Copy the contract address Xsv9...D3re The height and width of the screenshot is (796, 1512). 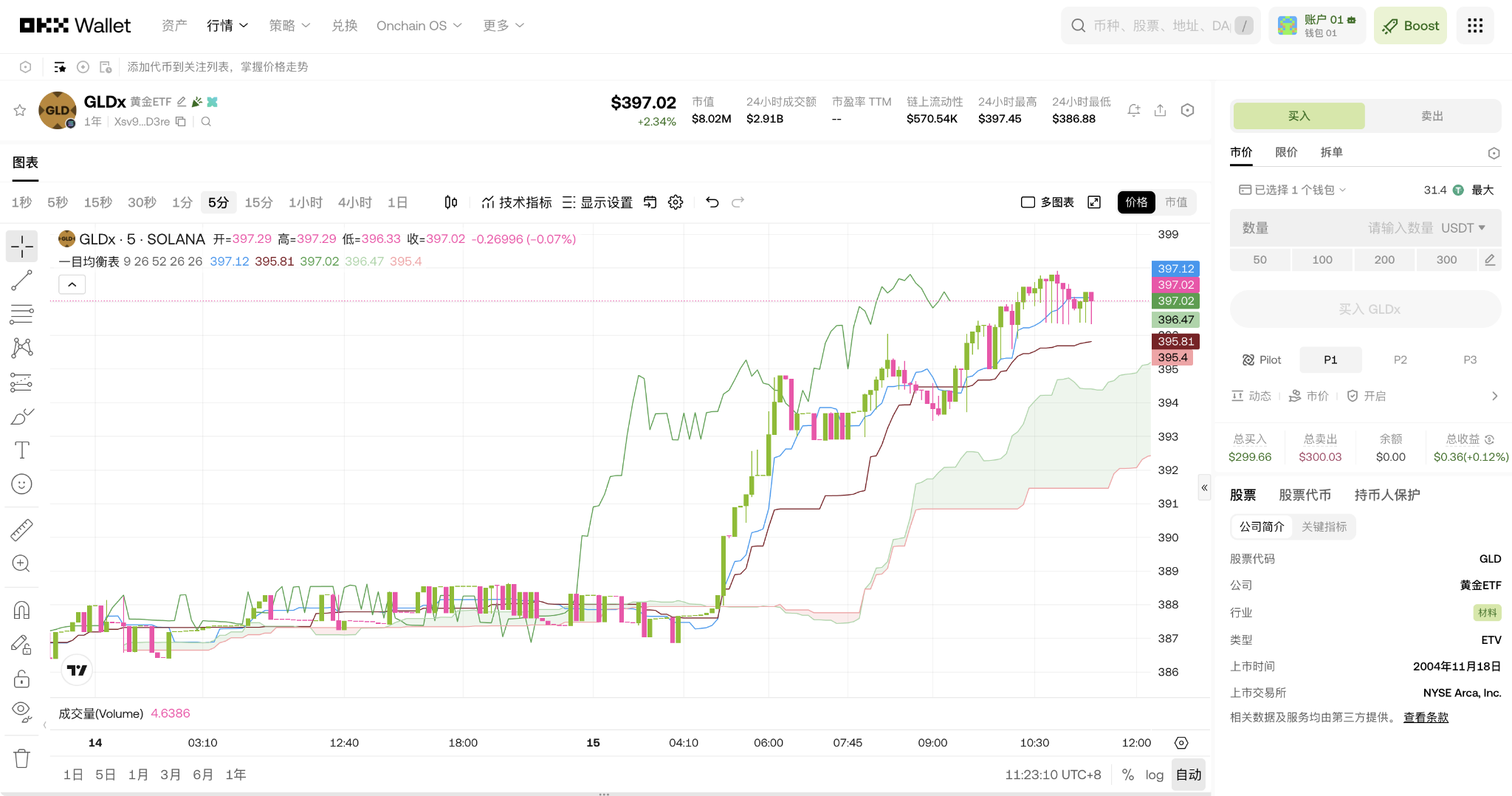click(x=180, y=121)
